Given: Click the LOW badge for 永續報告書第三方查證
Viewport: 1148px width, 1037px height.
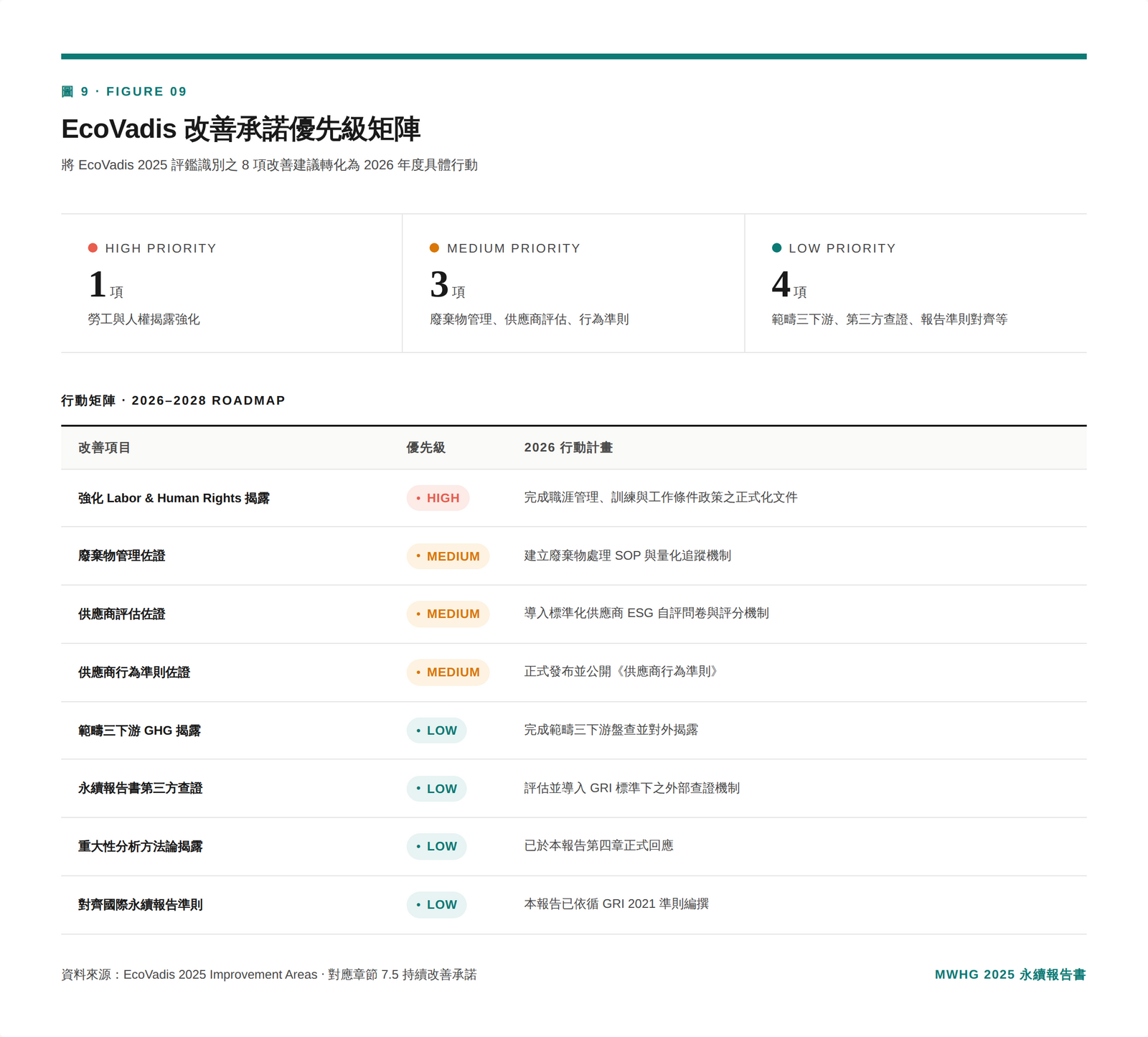Looking at the screenshot, I should click(x=436, y=789).
